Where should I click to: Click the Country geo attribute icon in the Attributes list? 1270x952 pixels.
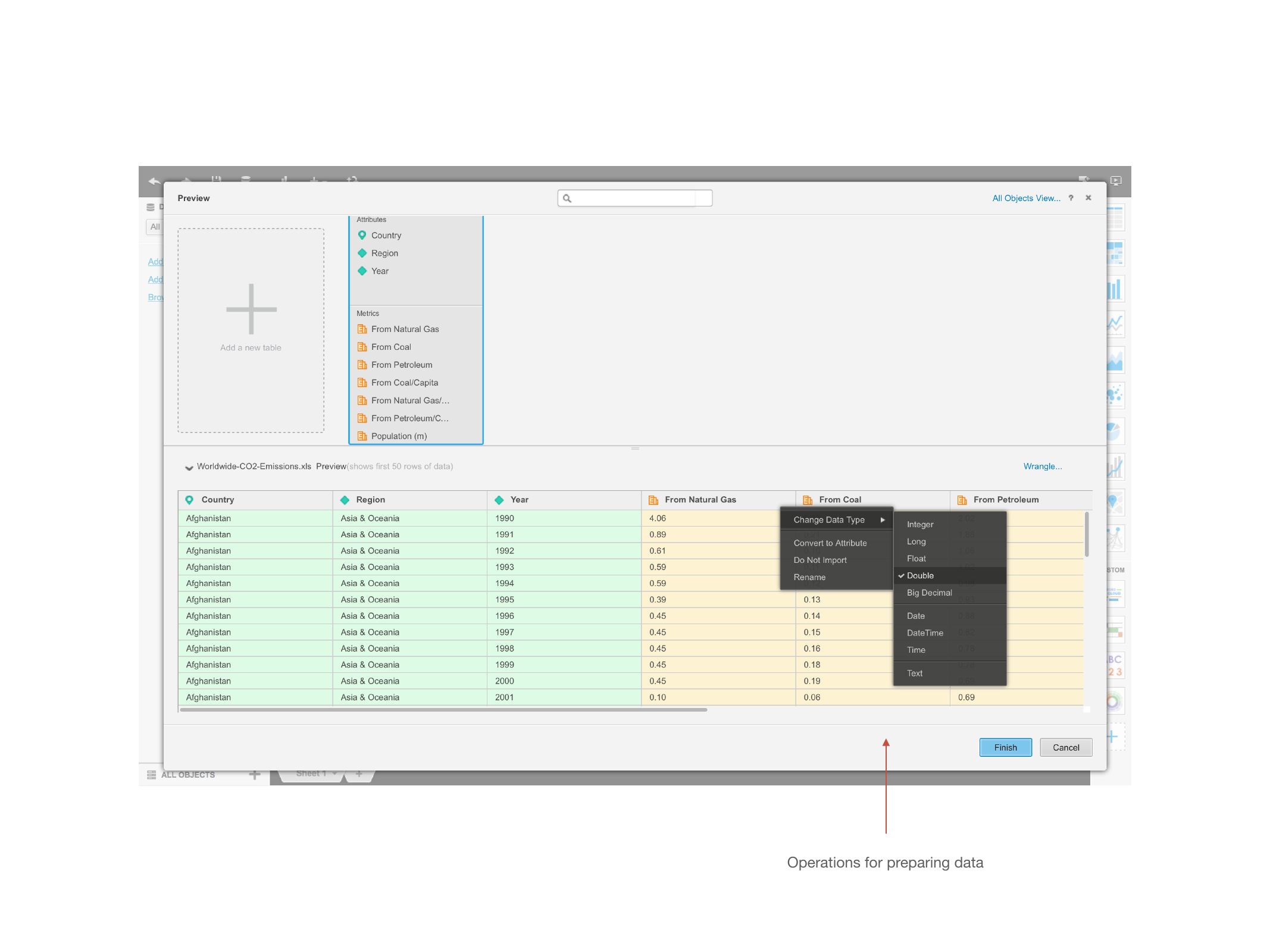pyautogui.click(x=362, y=236)
